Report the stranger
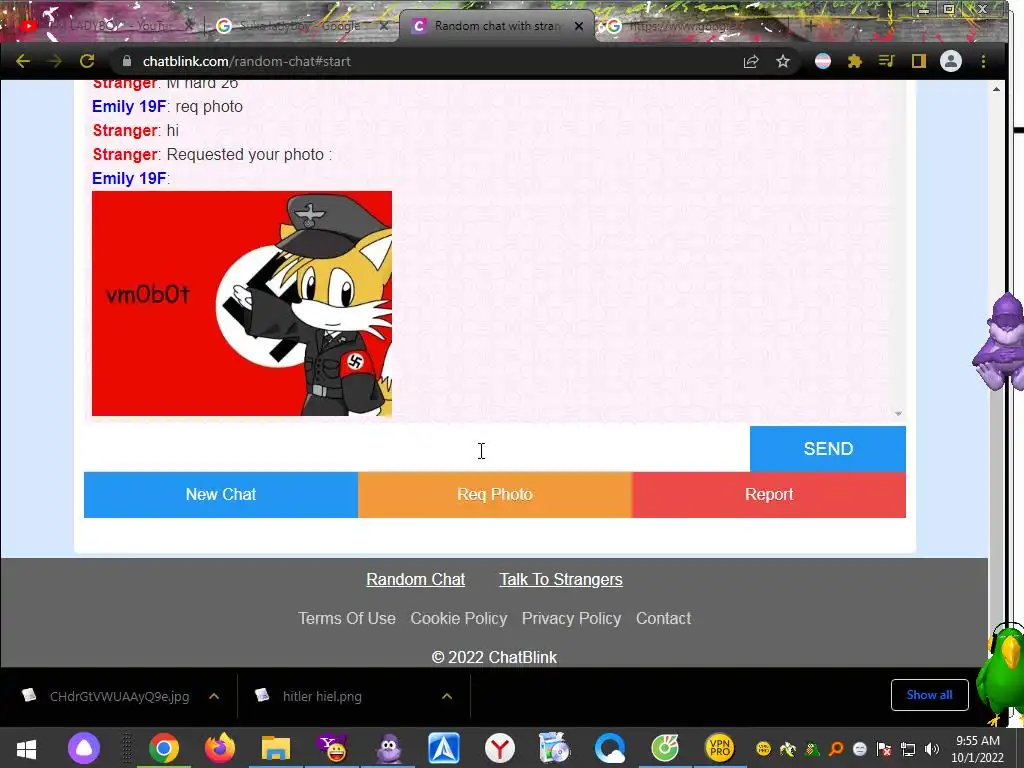Viewport: 1024px width, 768px height. [x=769, y=494]
